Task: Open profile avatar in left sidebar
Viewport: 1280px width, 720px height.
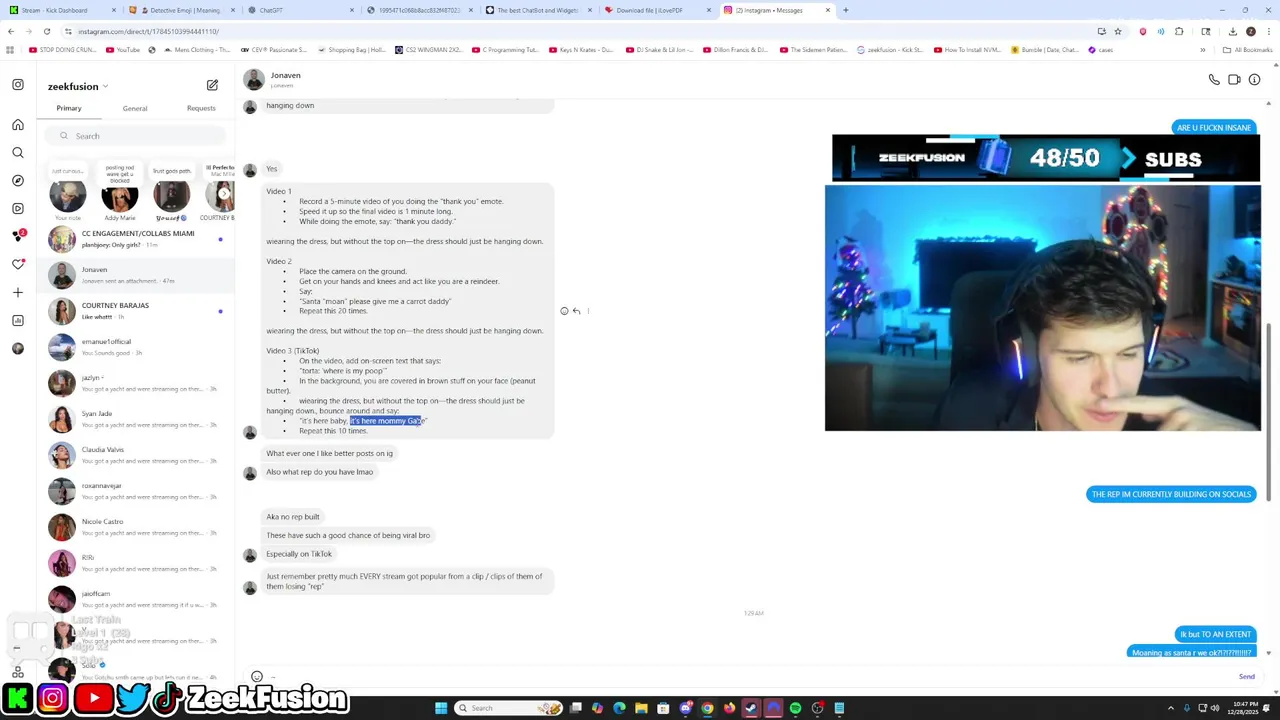Action: (18, 348)
